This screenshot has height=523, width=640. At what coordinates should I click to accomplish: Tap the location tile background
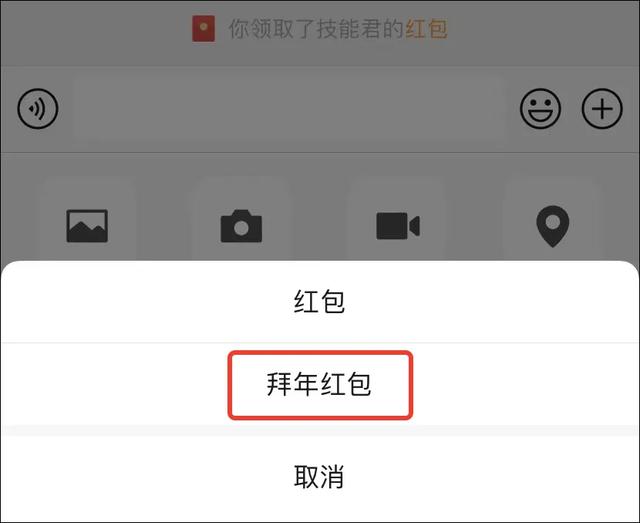[x=552, y=218]
